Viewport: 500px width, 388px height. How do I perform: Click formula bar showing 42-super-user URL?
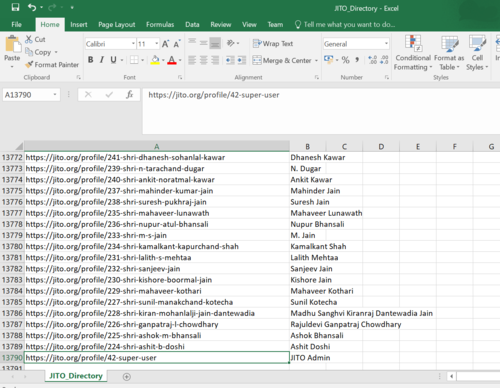tap(321, 111)
